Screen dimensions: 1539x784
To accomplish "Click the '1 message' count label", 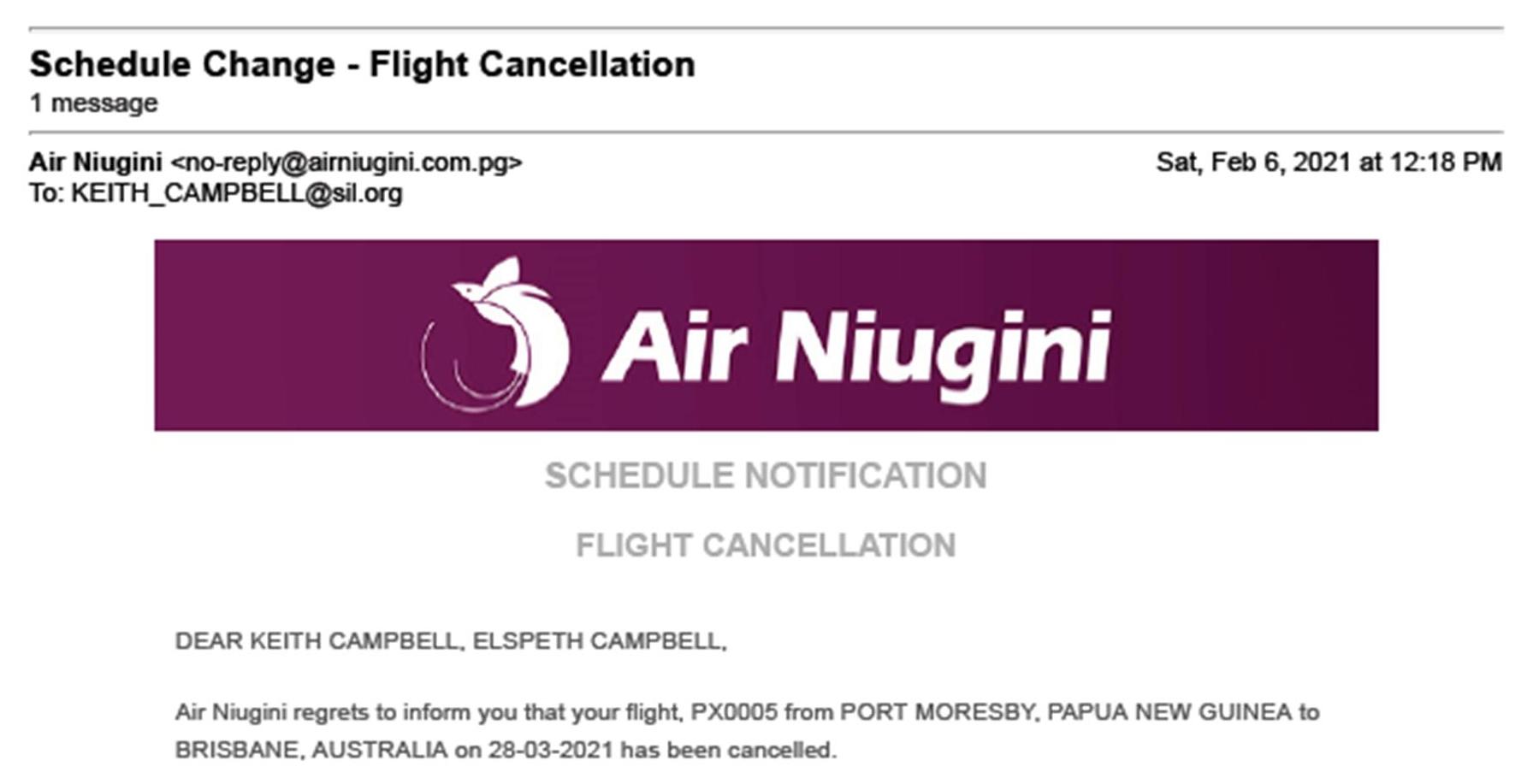I will click(93, 103).
